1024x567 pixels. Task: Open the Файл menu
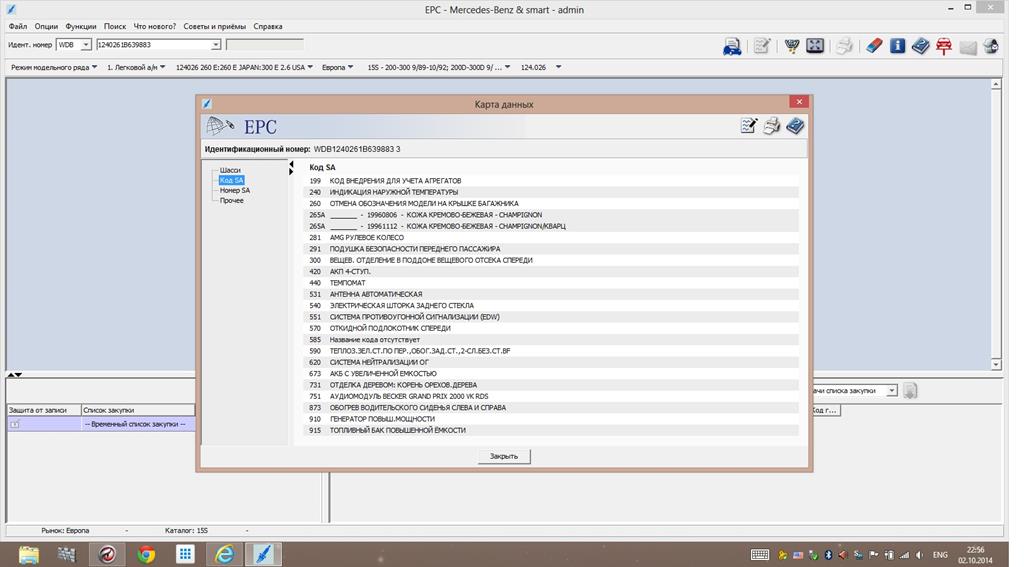coord(17,27)
